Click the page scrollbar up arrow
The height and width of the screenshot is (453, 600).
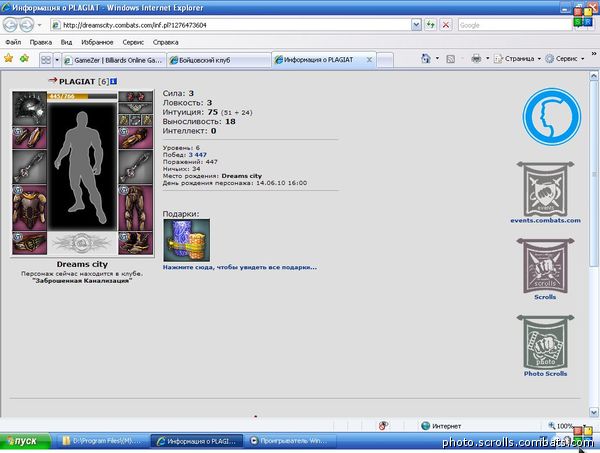pyautogui.click(x=593, y=75)
